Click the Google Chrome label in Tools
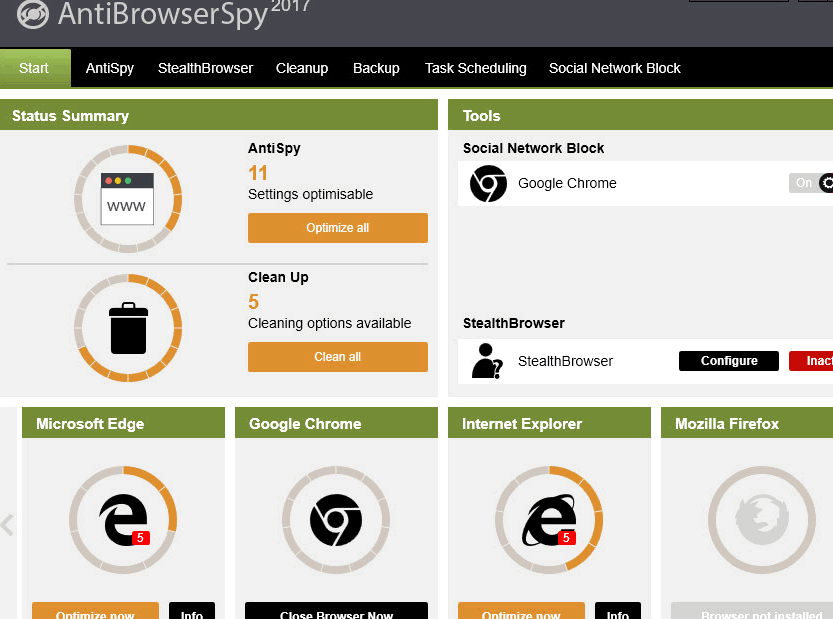The width and height of the screenshot is (833, 619). (567, 183)
